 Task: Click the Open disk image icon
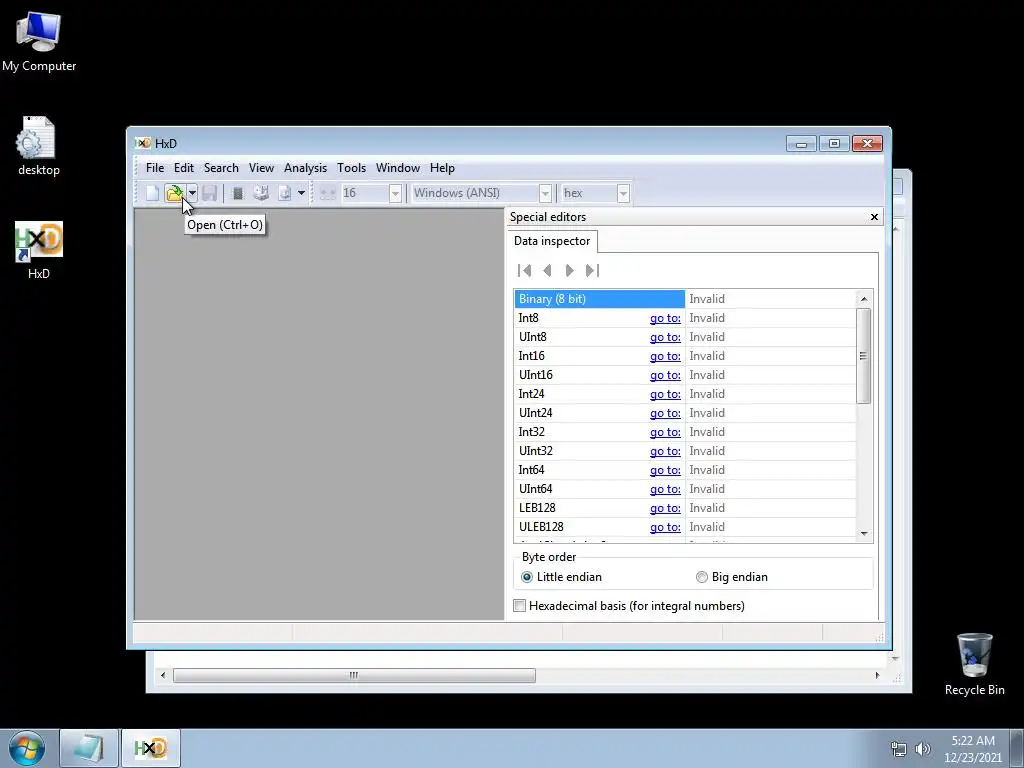pyautogui.click(x=285, y=193)
